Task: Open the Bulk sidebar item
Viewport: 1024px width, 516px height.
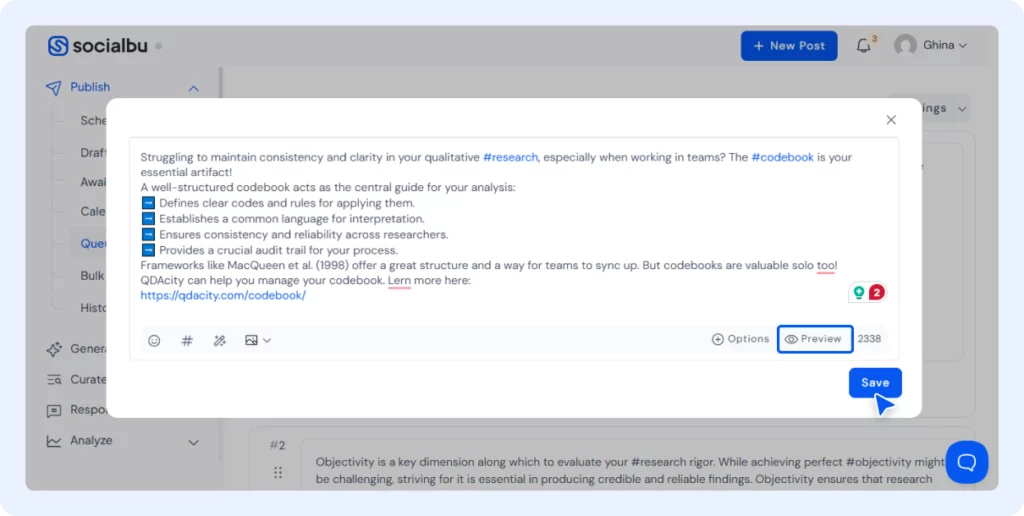Action: (x=92, y=276)
